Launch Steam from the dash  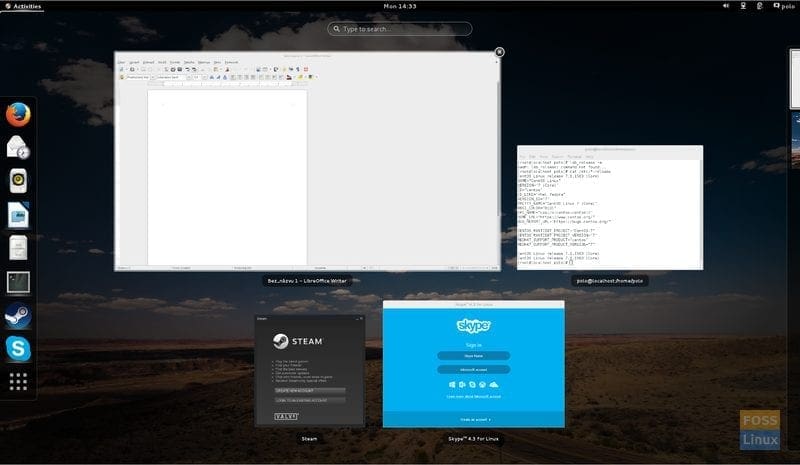[18, 316]
